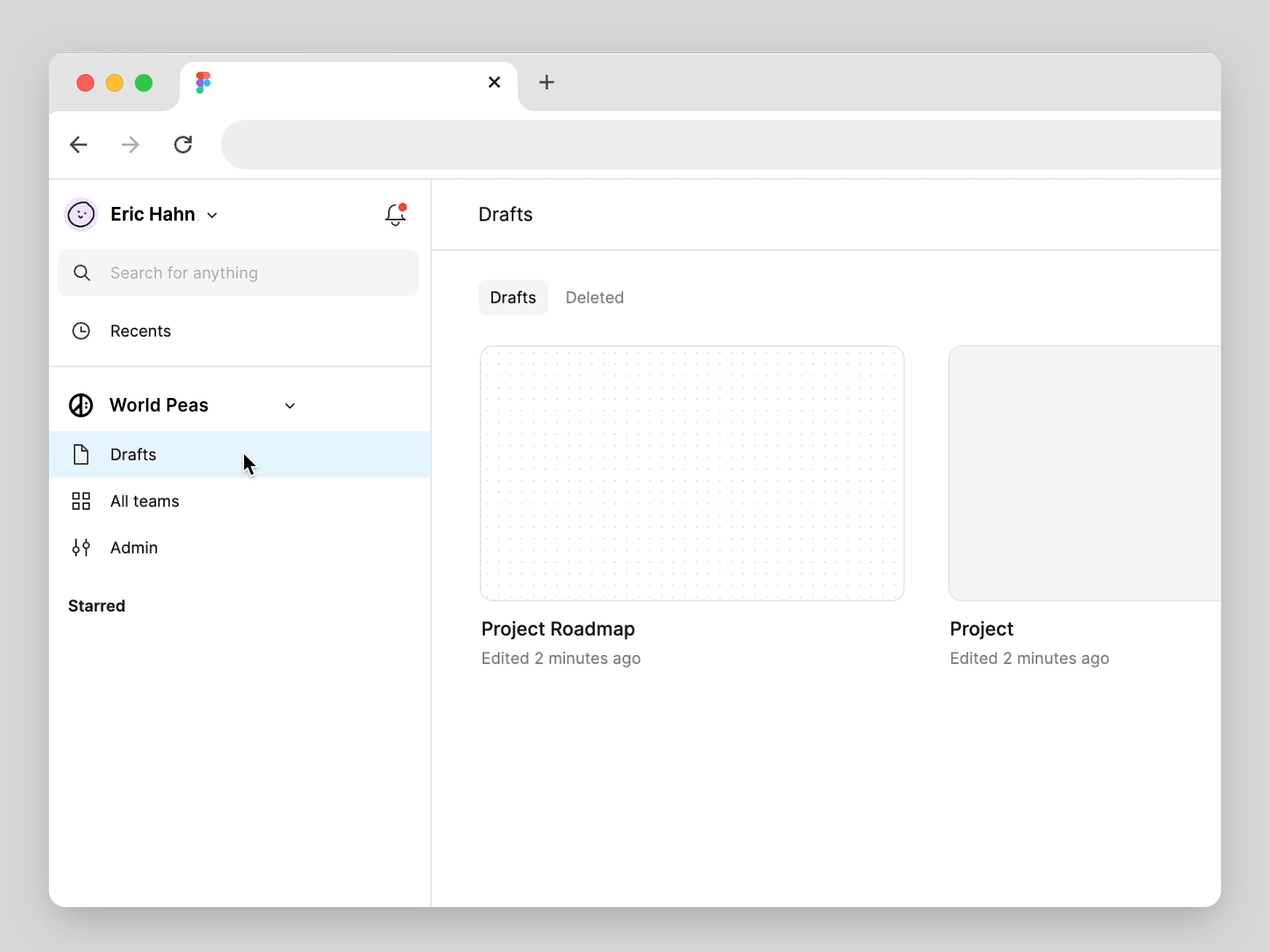Click into the Search for anything field

(258, 272)
